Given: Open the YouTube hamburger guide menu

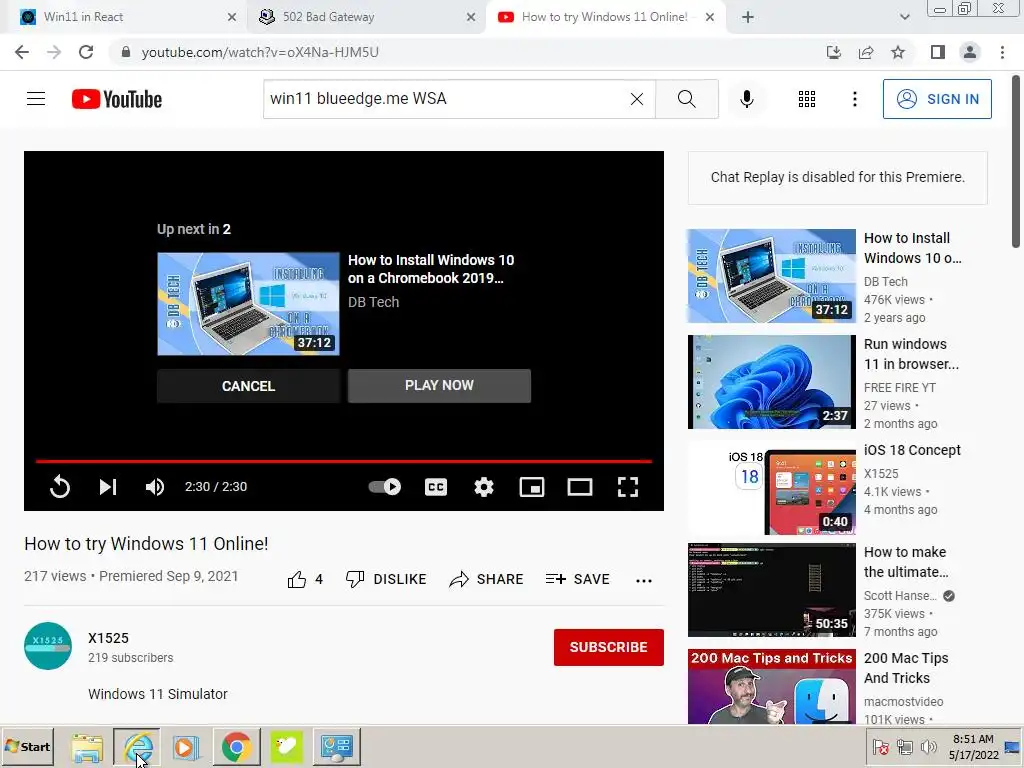Looking at the screenshot, I should coord(36,99).
